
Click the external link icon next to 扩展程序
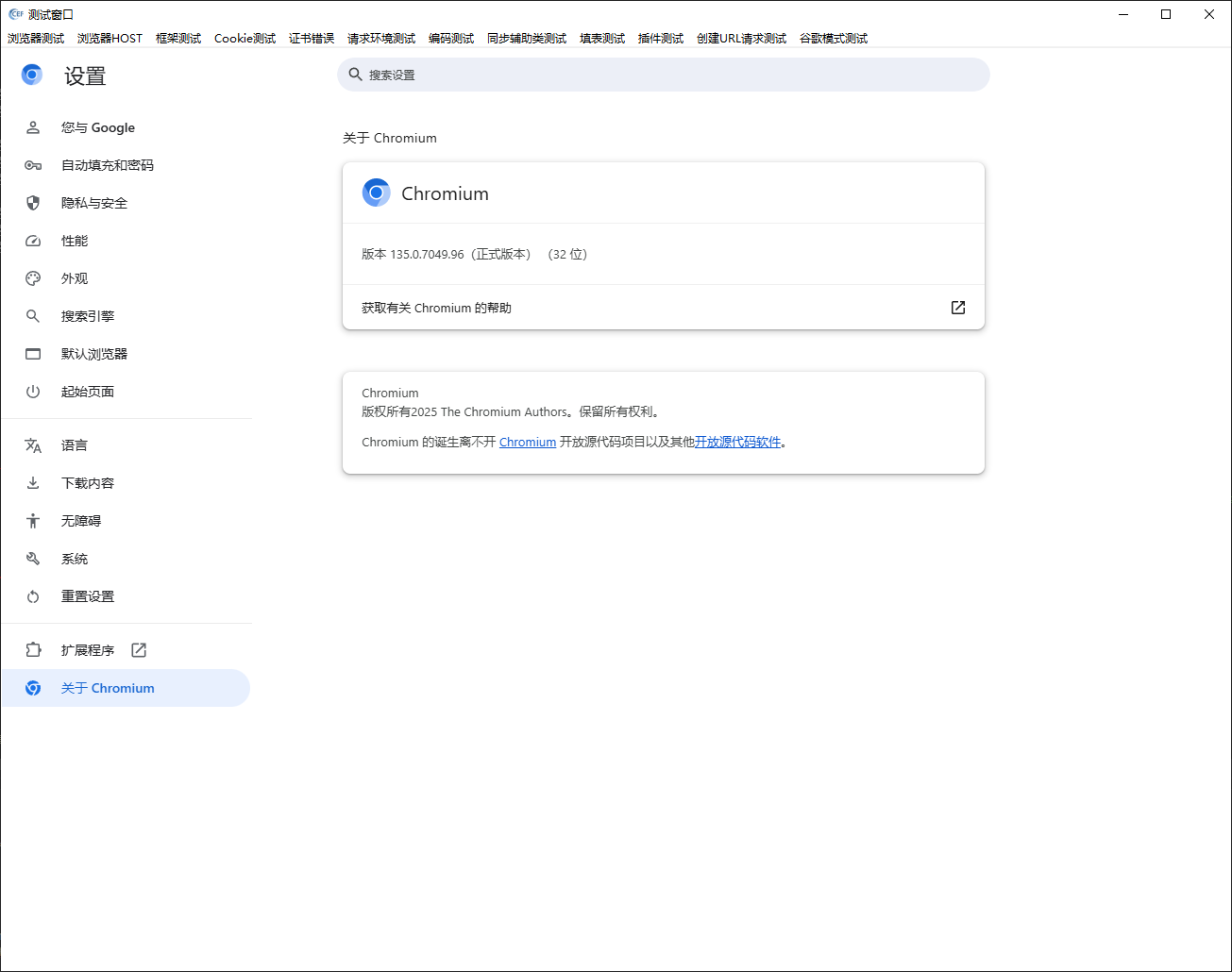[x=139, y=650]
